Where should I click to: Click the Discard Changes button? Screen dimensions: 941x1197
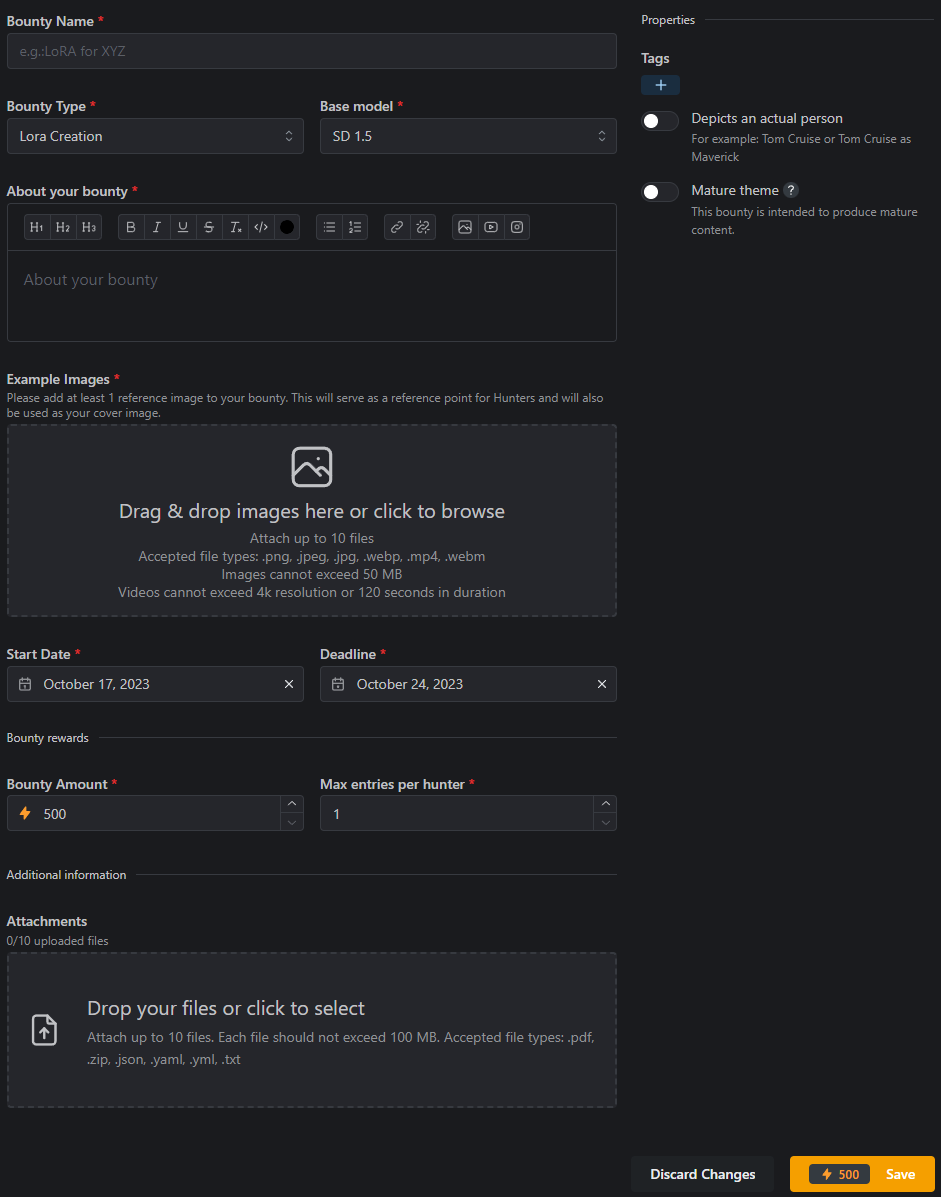[702, 1174]
